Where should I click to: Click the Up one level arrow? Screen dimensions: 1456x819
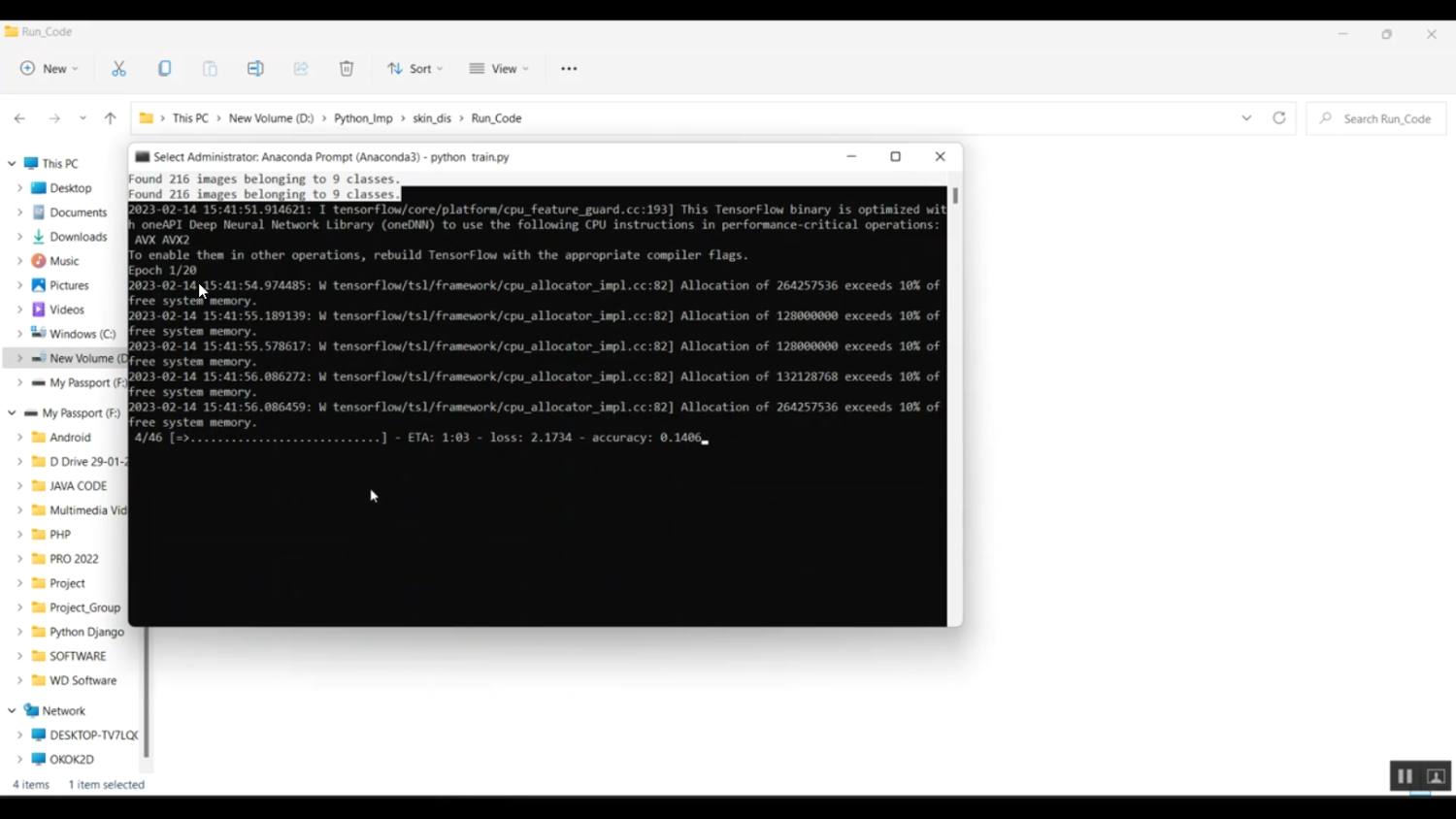click(110, 118)
